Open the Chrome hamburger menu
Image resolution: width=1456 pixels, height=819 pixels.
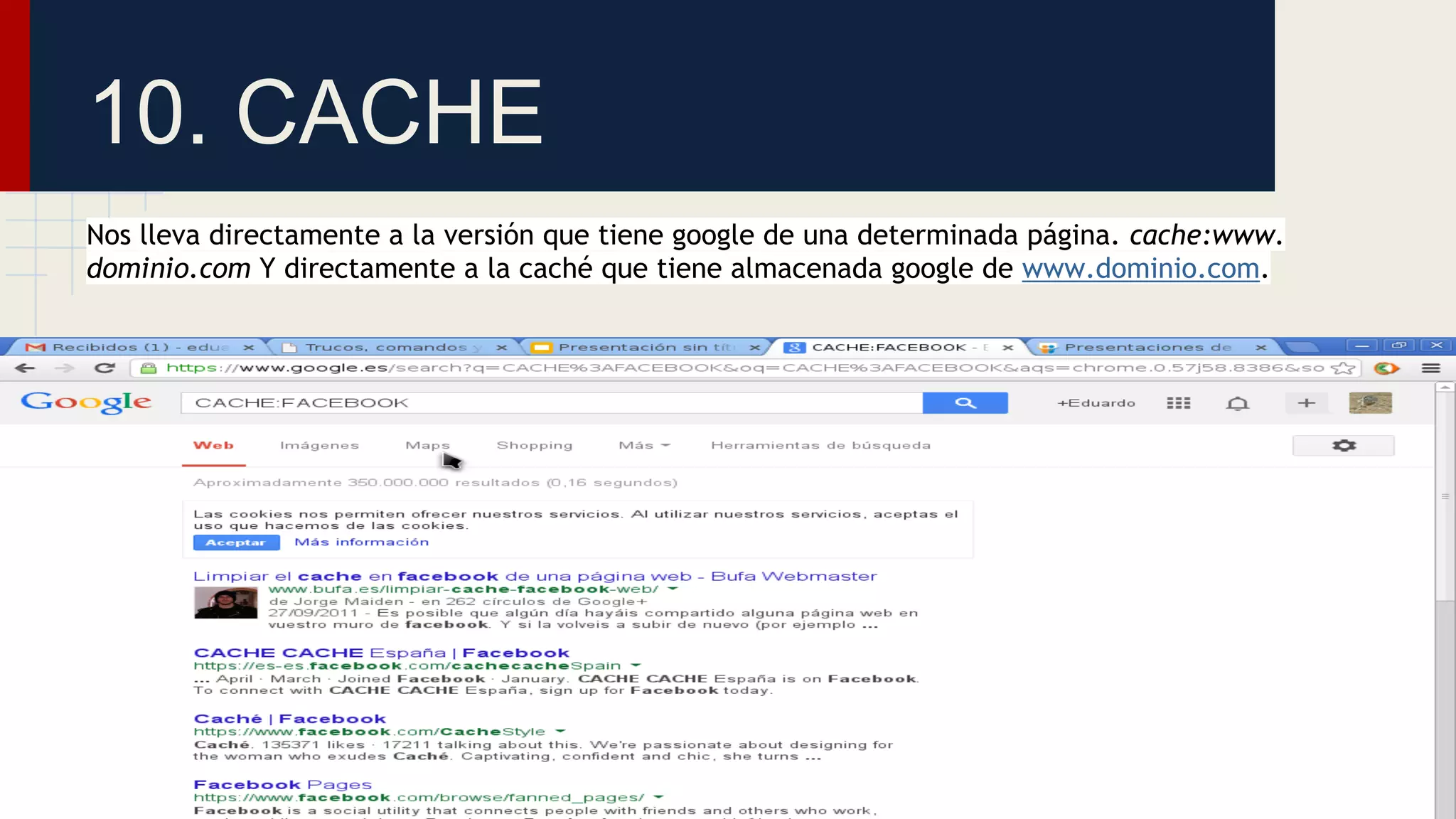click(x=1431, y=368)
